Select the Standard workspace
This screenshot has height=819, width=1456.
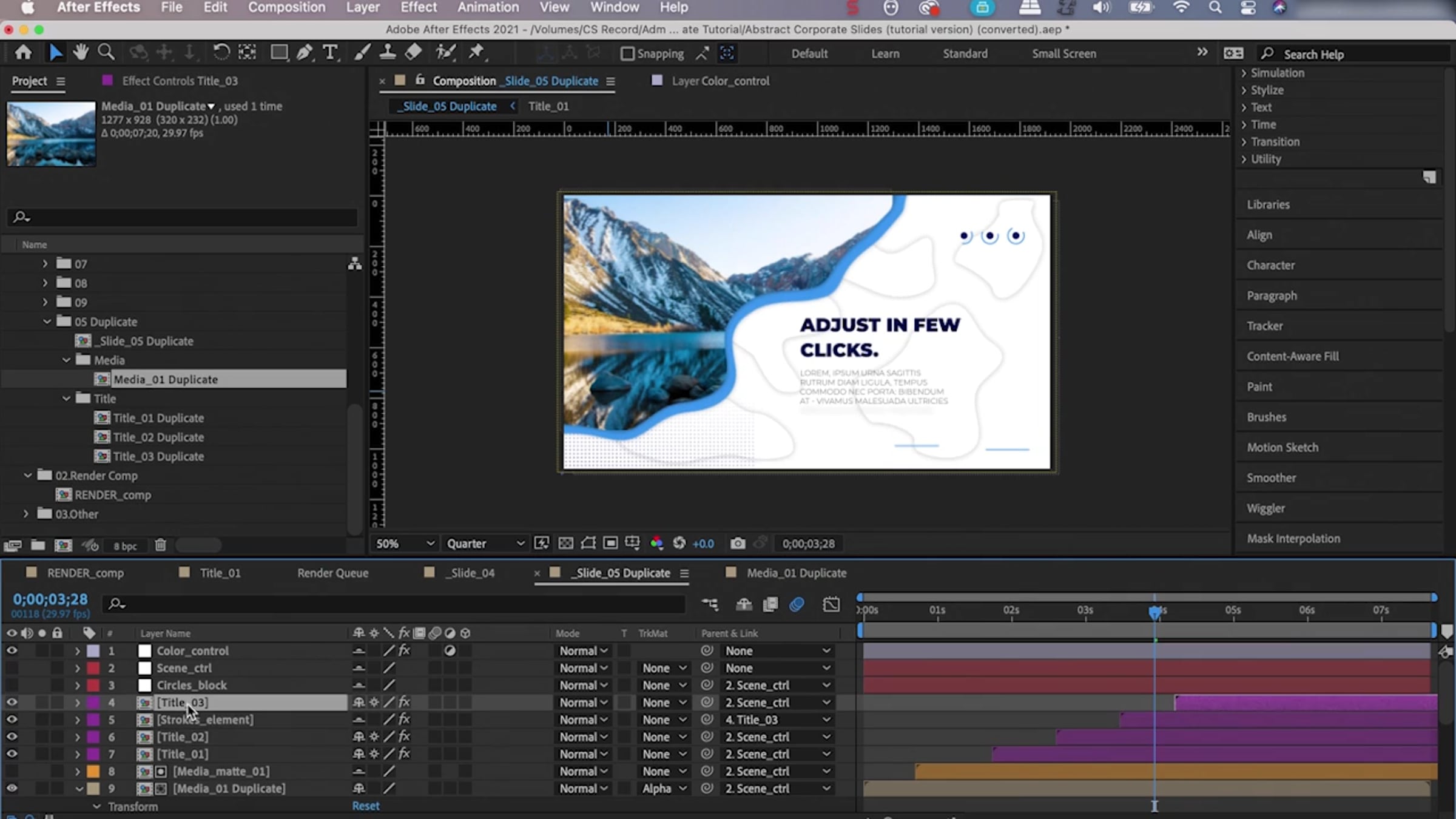click(965, 53)
